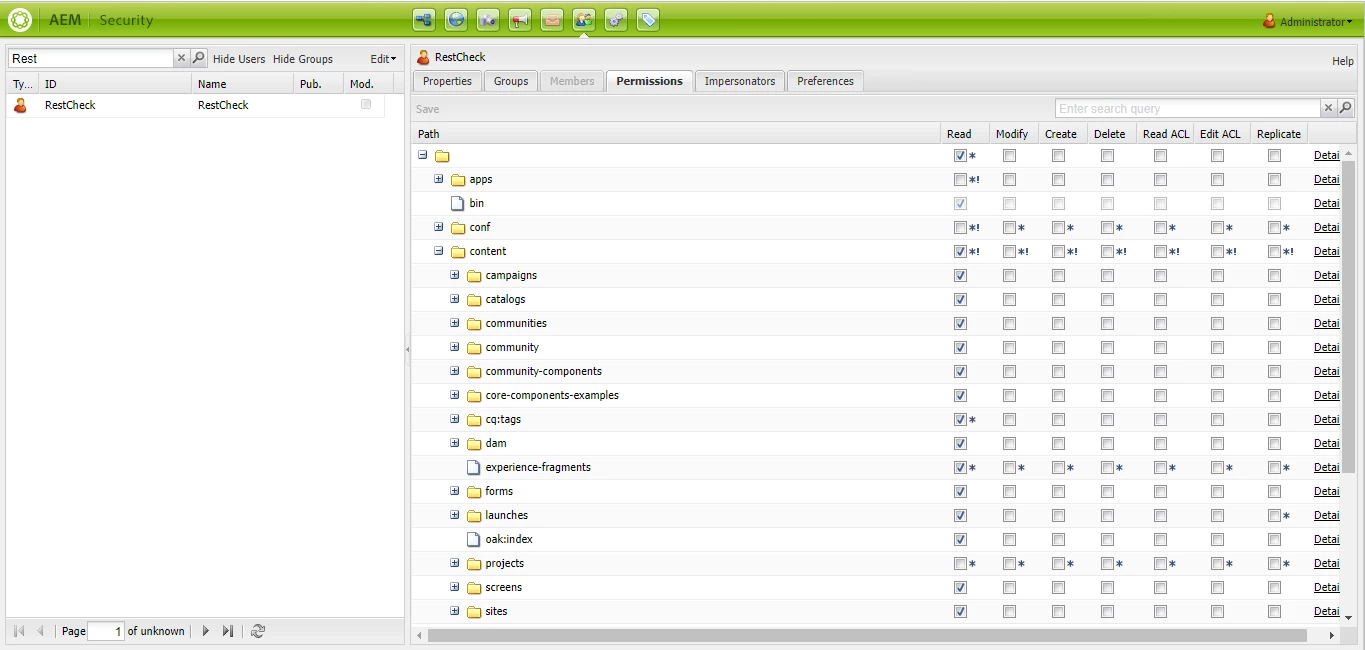Click the bin file icon
Screen dimensions: 1365x650
(458, 203)
